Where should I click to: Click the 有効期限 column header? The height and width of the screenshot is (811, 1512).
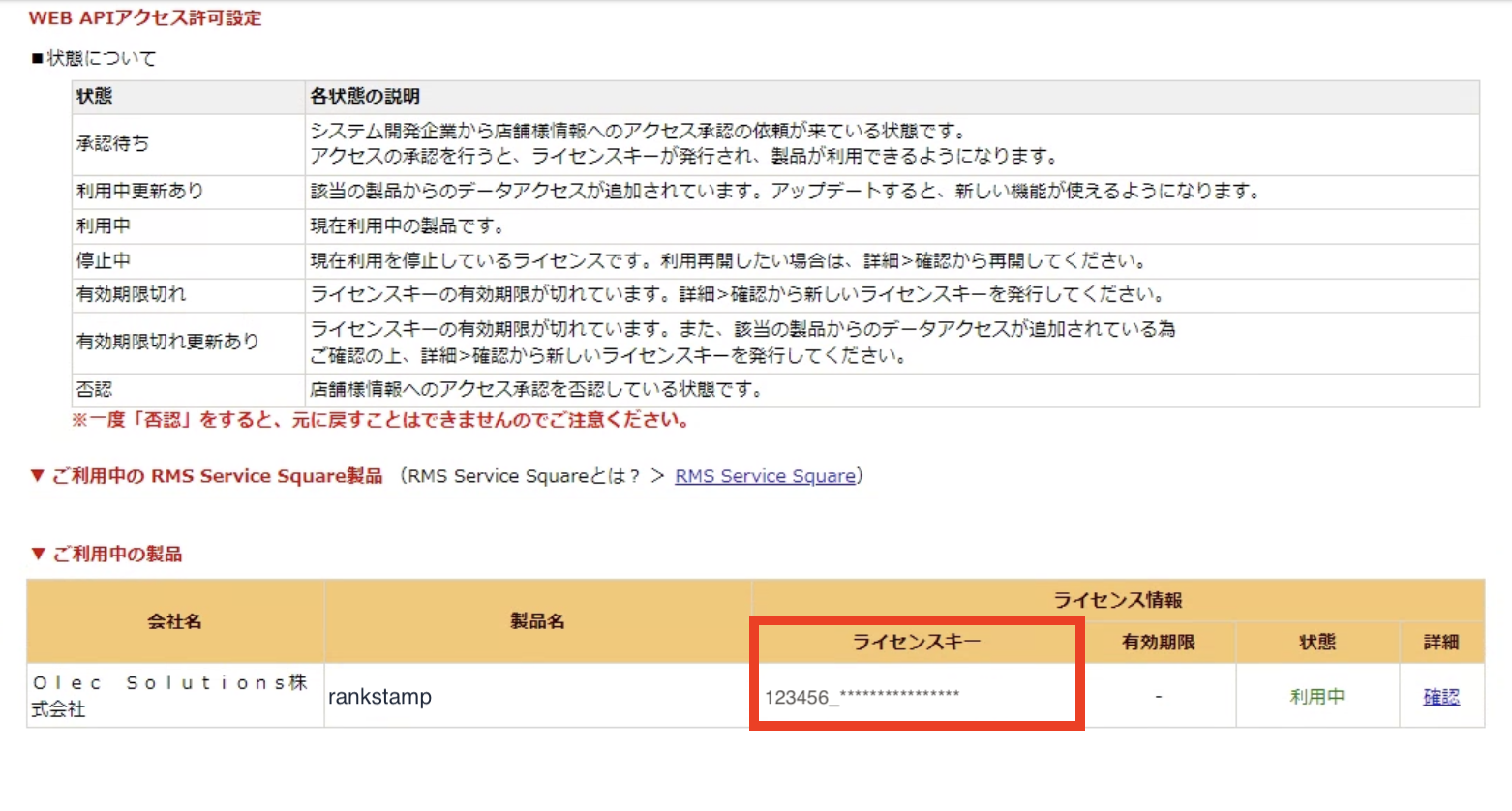tap(1158, 643)
